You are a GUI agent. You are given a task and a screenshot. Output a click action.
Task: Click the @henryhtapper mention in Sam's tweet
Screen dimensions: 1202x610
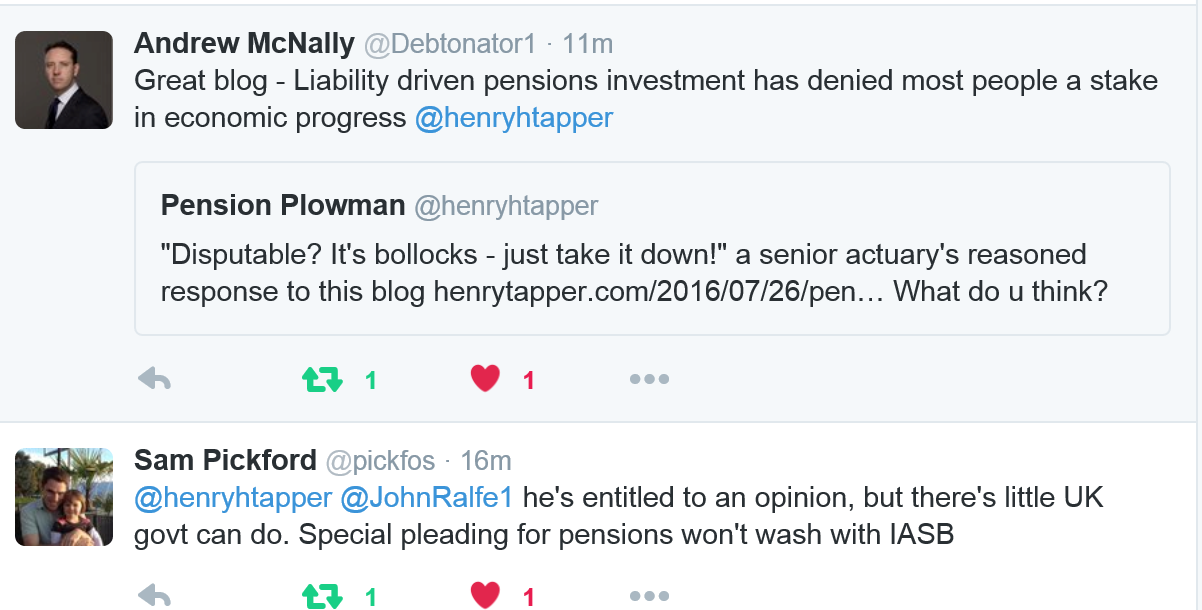tap(233, 497)
